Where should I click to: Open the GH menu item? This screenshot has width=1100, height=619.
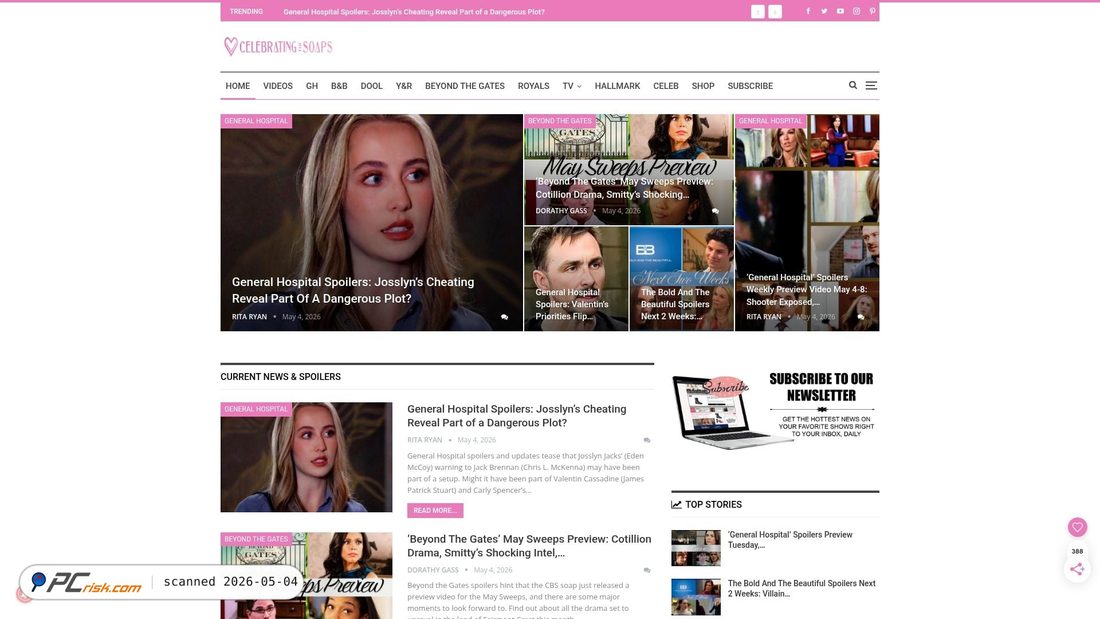pos(312,86)
